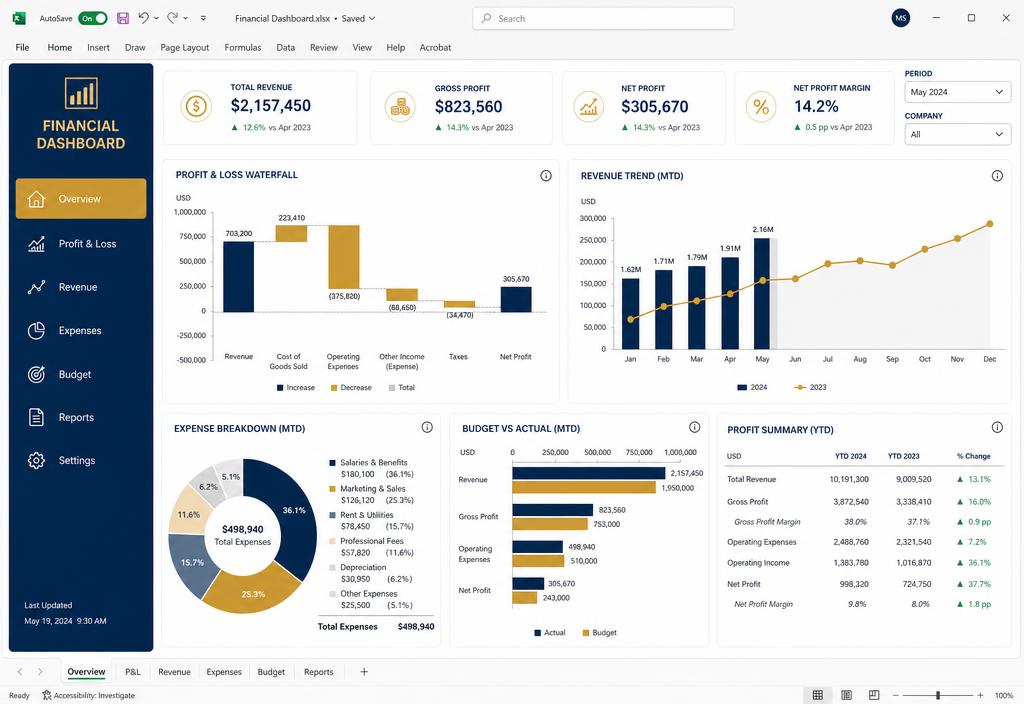Image resolution: width=1024 pixels, height=704 pixels.
Task: Click the Gross Profit coins stack icon
Action: [x=400, y=106]
